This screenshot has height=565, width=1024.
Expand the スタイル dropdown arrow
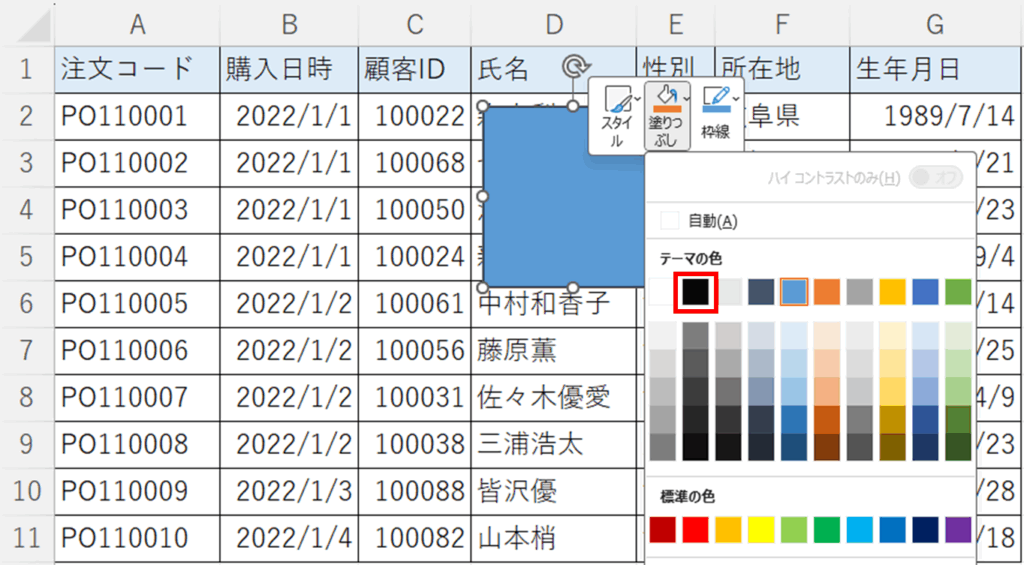pyautogui.click(x=637, y=98)
